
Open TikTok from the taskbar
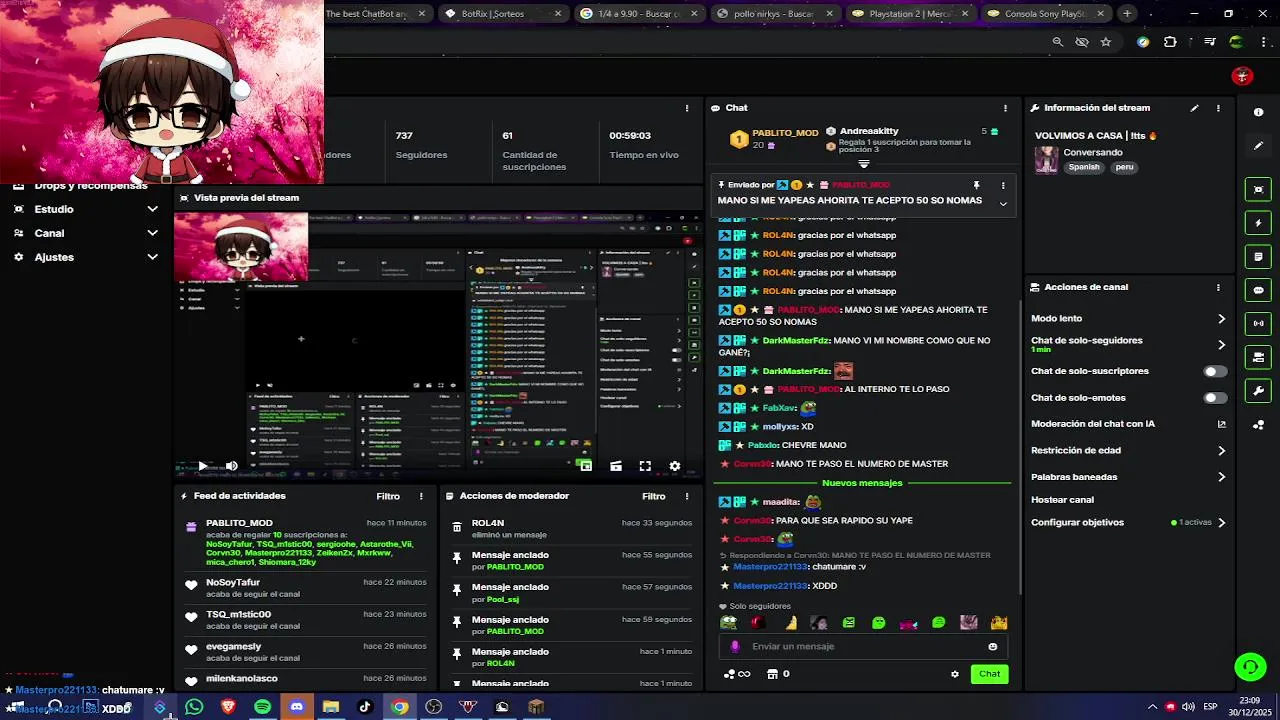point(364,707)
